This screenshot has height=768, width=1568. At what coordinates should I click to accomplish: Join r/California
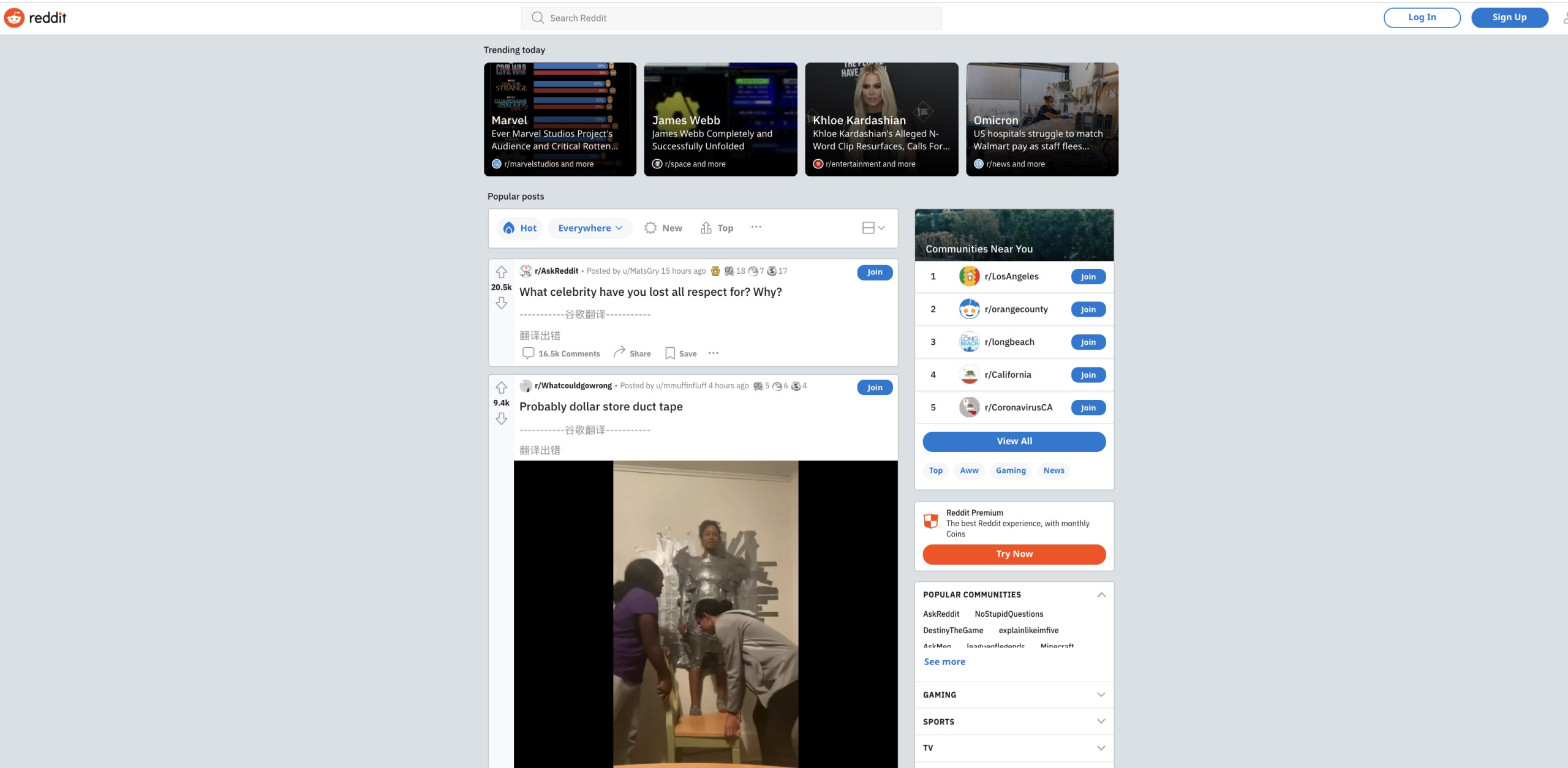coord(1088,375)
